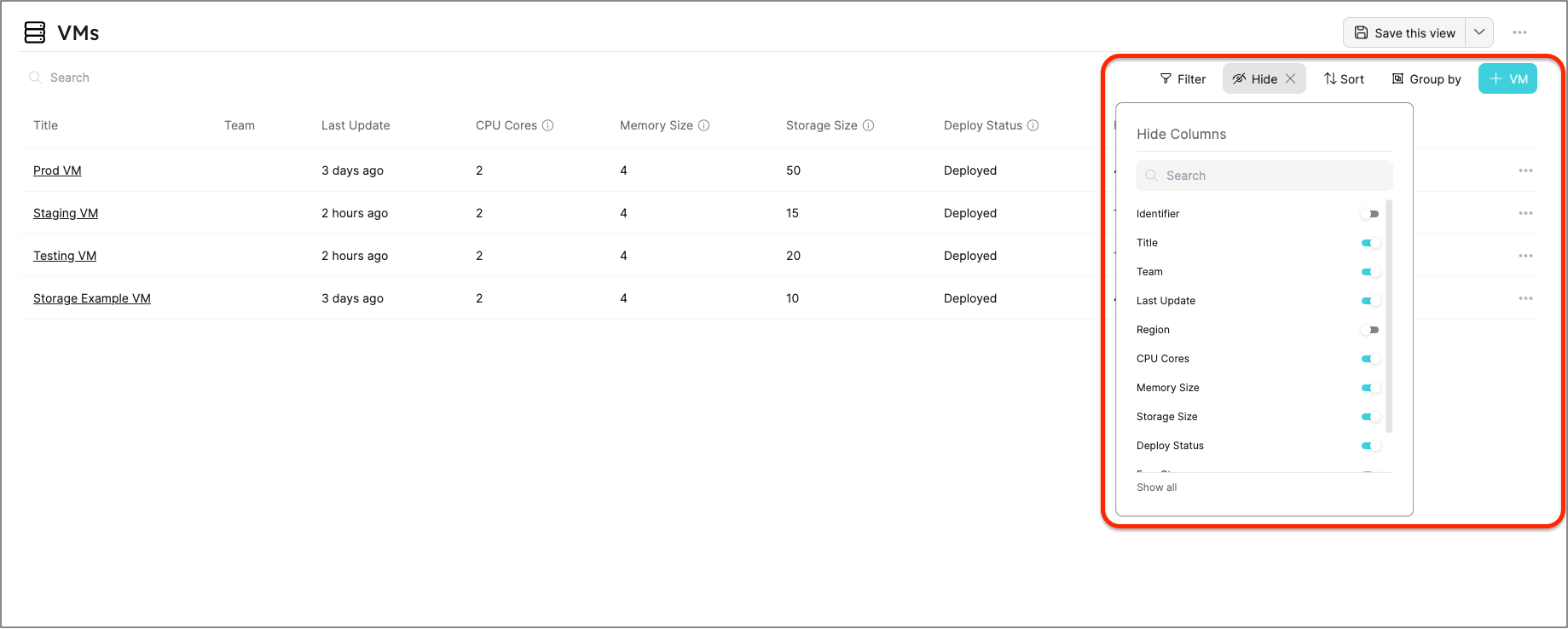This screenshot has width=1568, height=629.
Task: Click Deployed status in Storage Example VM row
Action: pyautogui.click(x=970, y=298)
